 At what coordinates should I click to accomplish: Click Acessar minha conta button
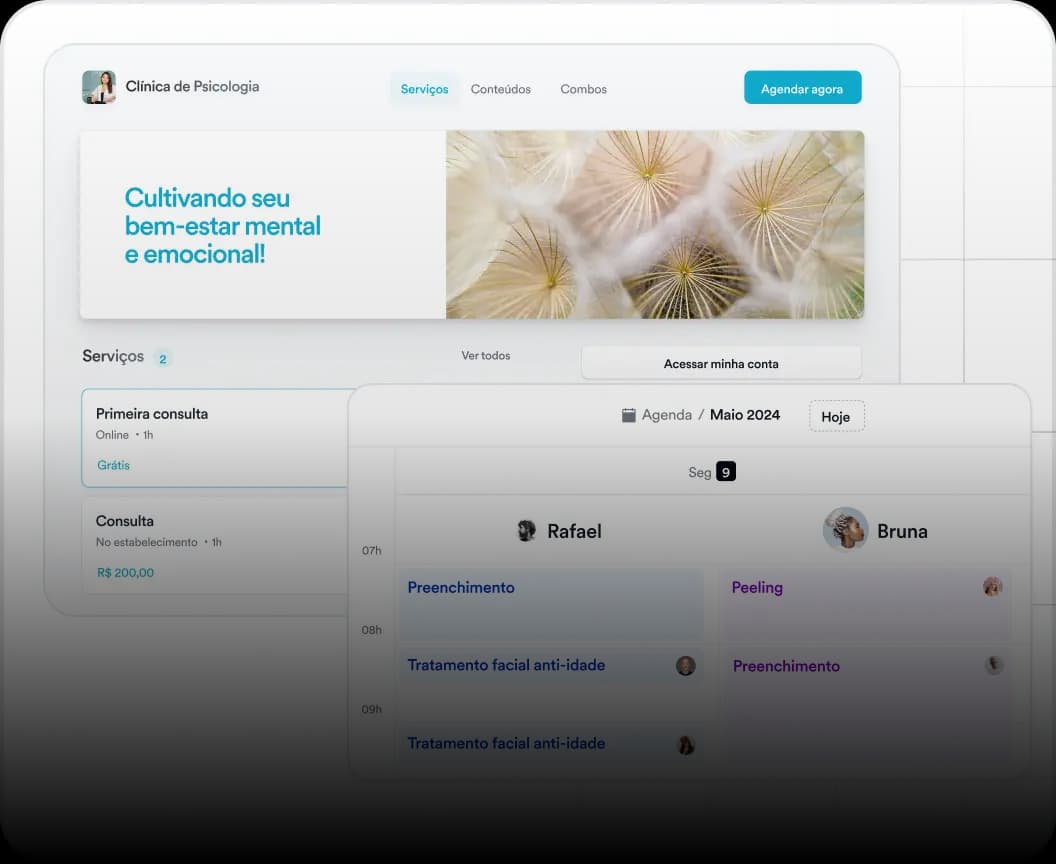(x=721, y=363)
